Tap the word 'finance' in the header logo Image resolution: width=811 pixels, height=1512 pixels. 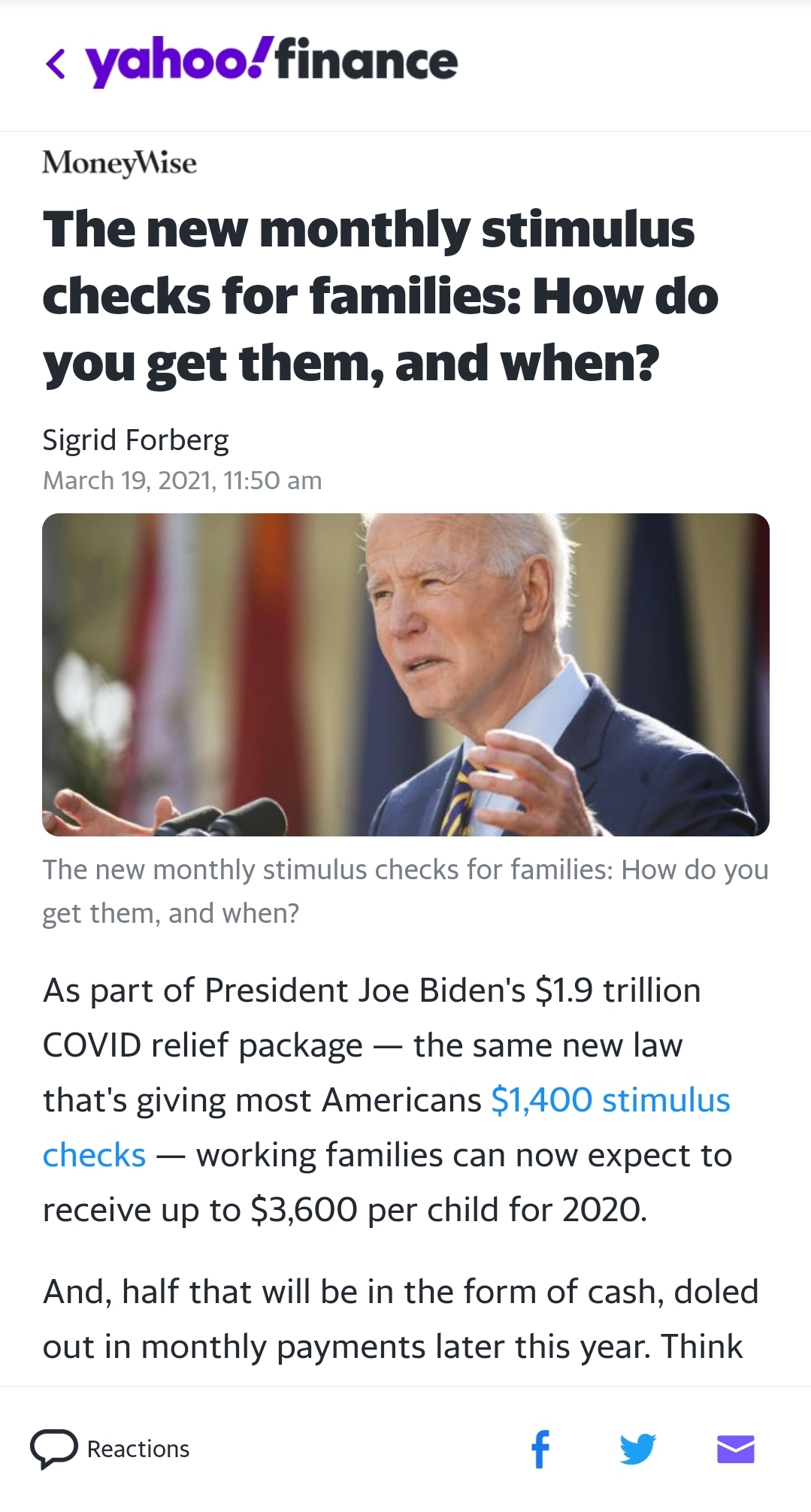point(367,62)
